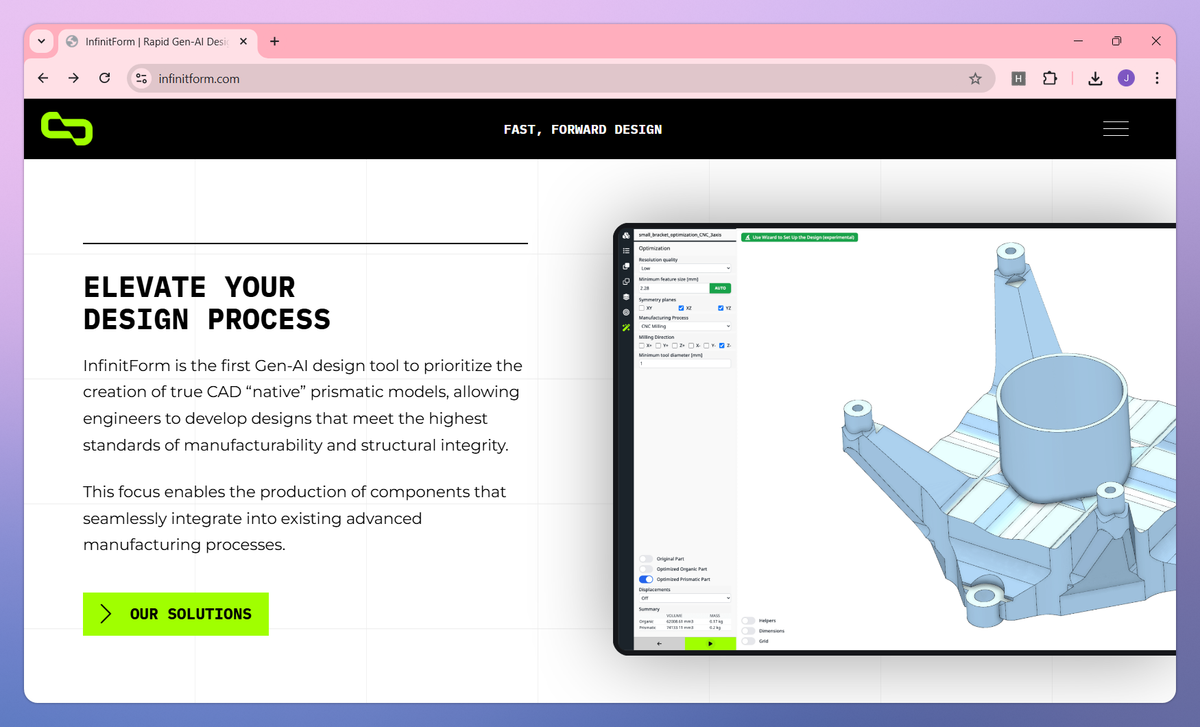Open the list panel icon in sidebar
This screenshot has height=727, width=1200.
point(626,251)
